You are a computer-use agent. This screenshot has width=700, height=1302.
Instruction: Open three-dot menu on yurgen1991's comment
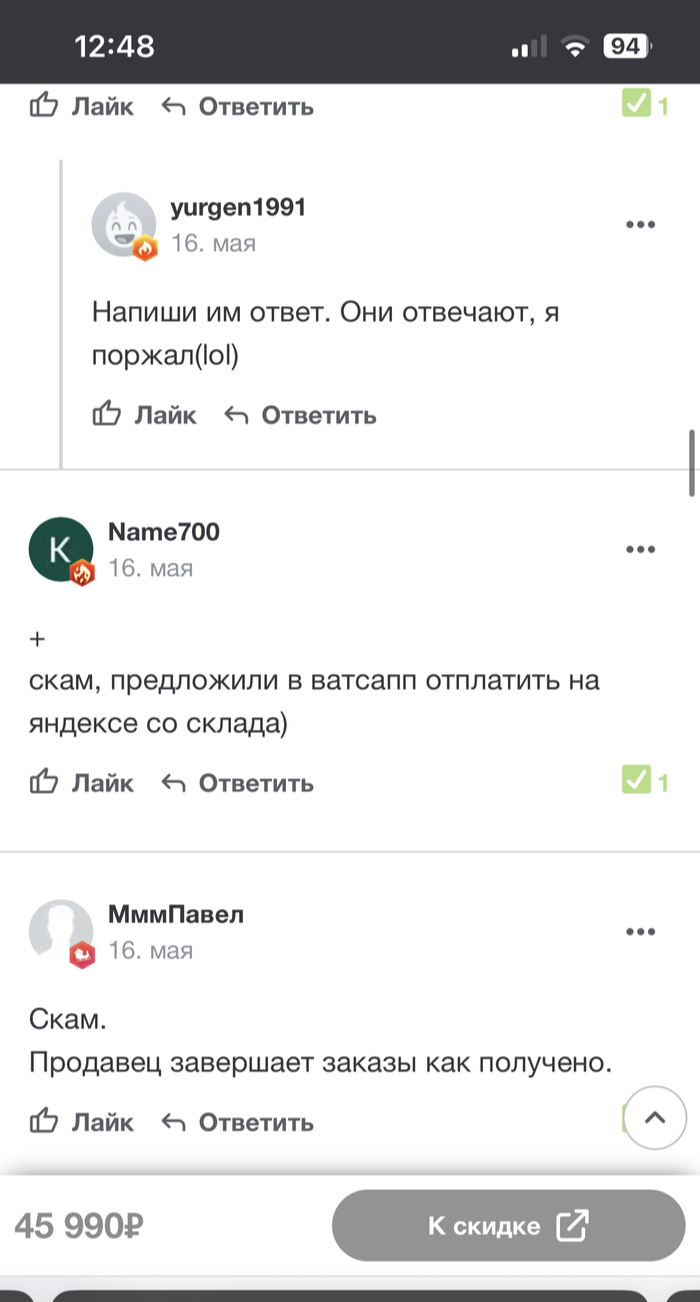pos(640,224)
